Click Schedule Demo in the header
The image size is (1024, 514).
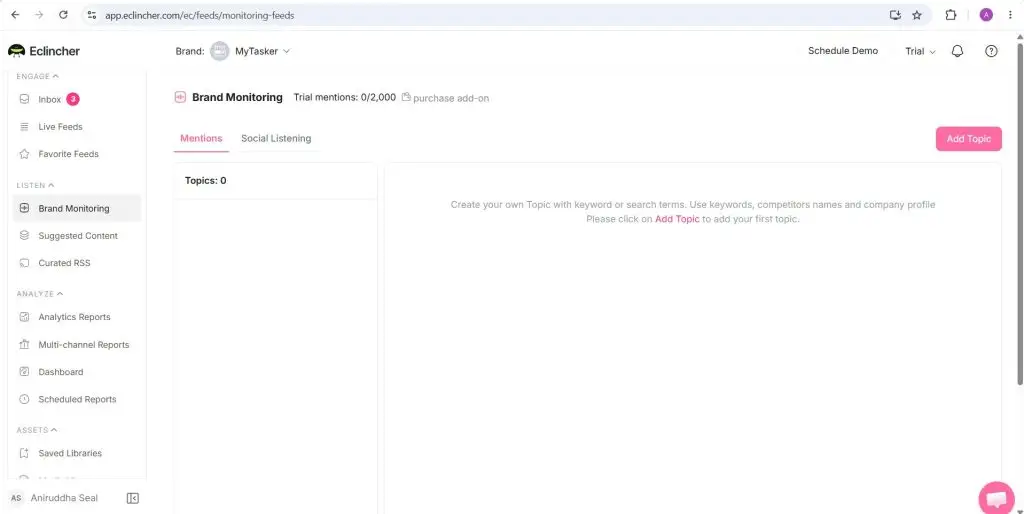[x=842, y=51]
